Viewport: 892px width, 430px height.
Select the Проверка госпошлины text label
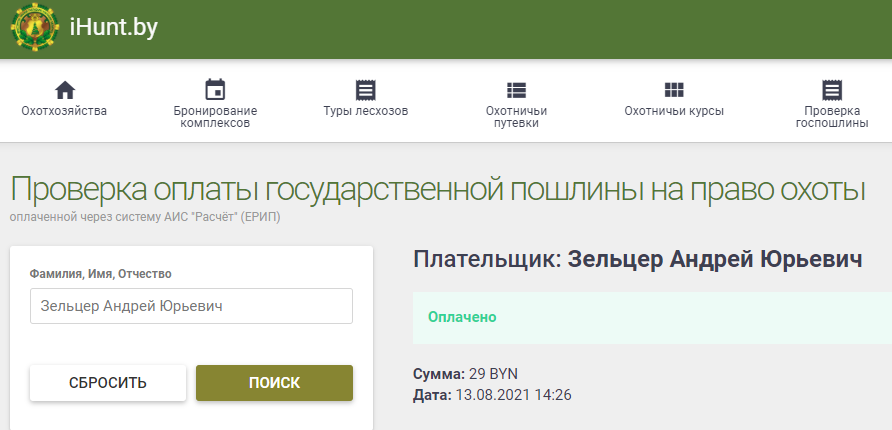(x=832, y=117)
